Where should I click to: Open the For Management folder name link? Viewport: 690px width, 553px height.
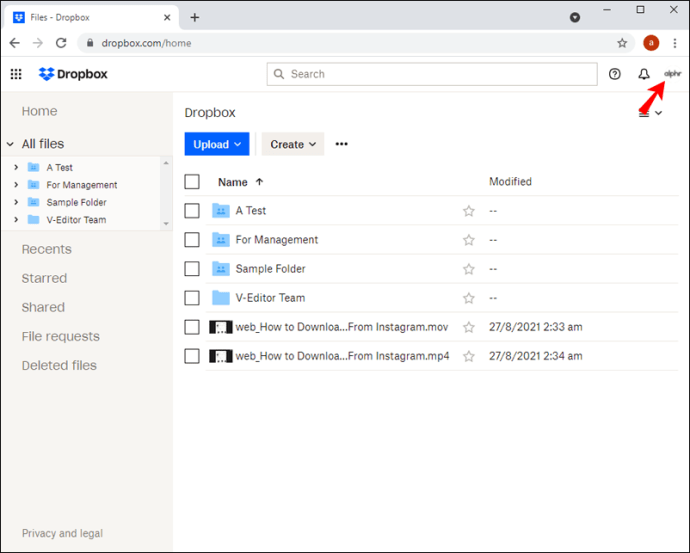coord(277,240)
